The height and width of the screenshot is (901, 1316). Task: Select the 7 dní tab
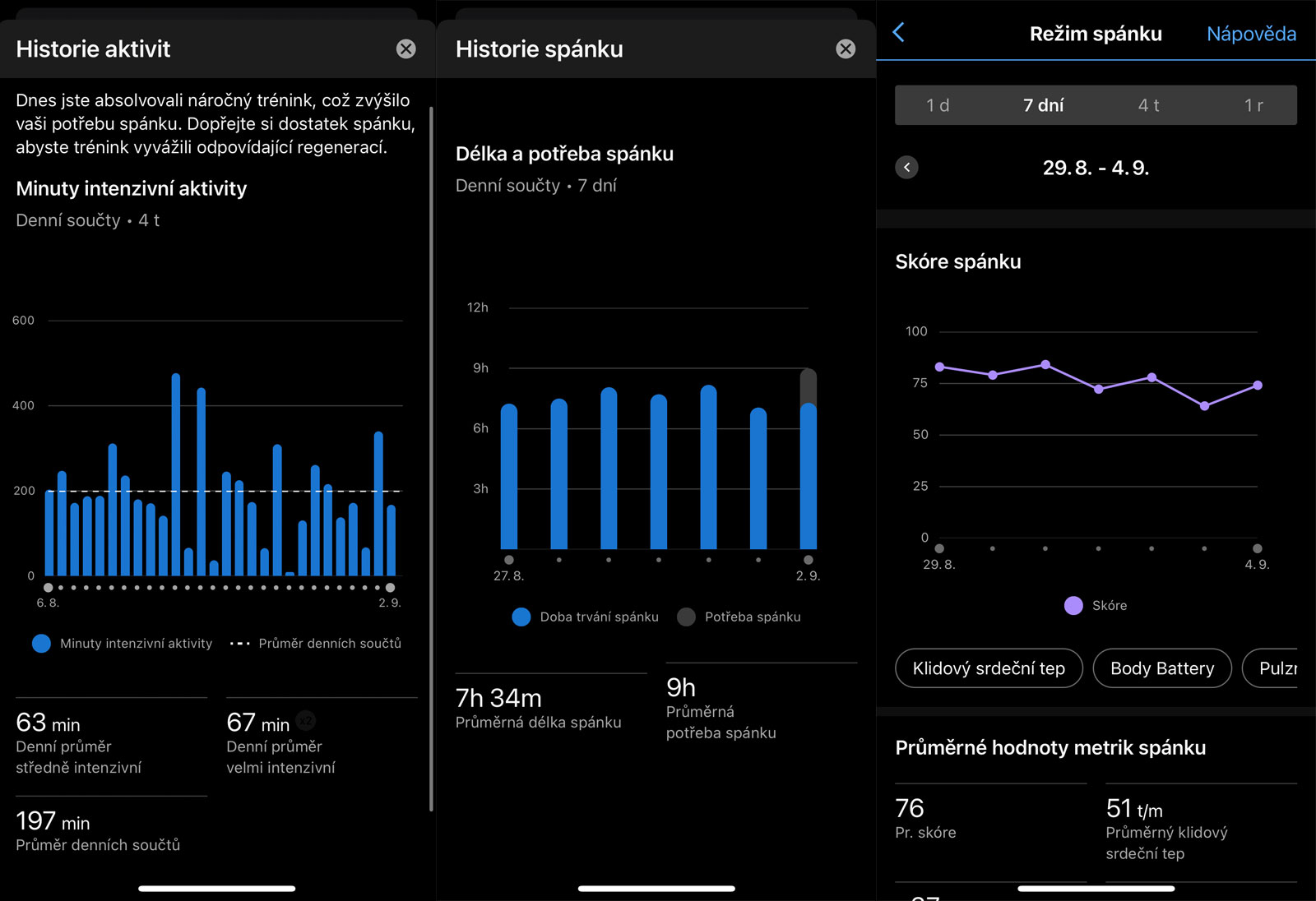click(1043, 105)
